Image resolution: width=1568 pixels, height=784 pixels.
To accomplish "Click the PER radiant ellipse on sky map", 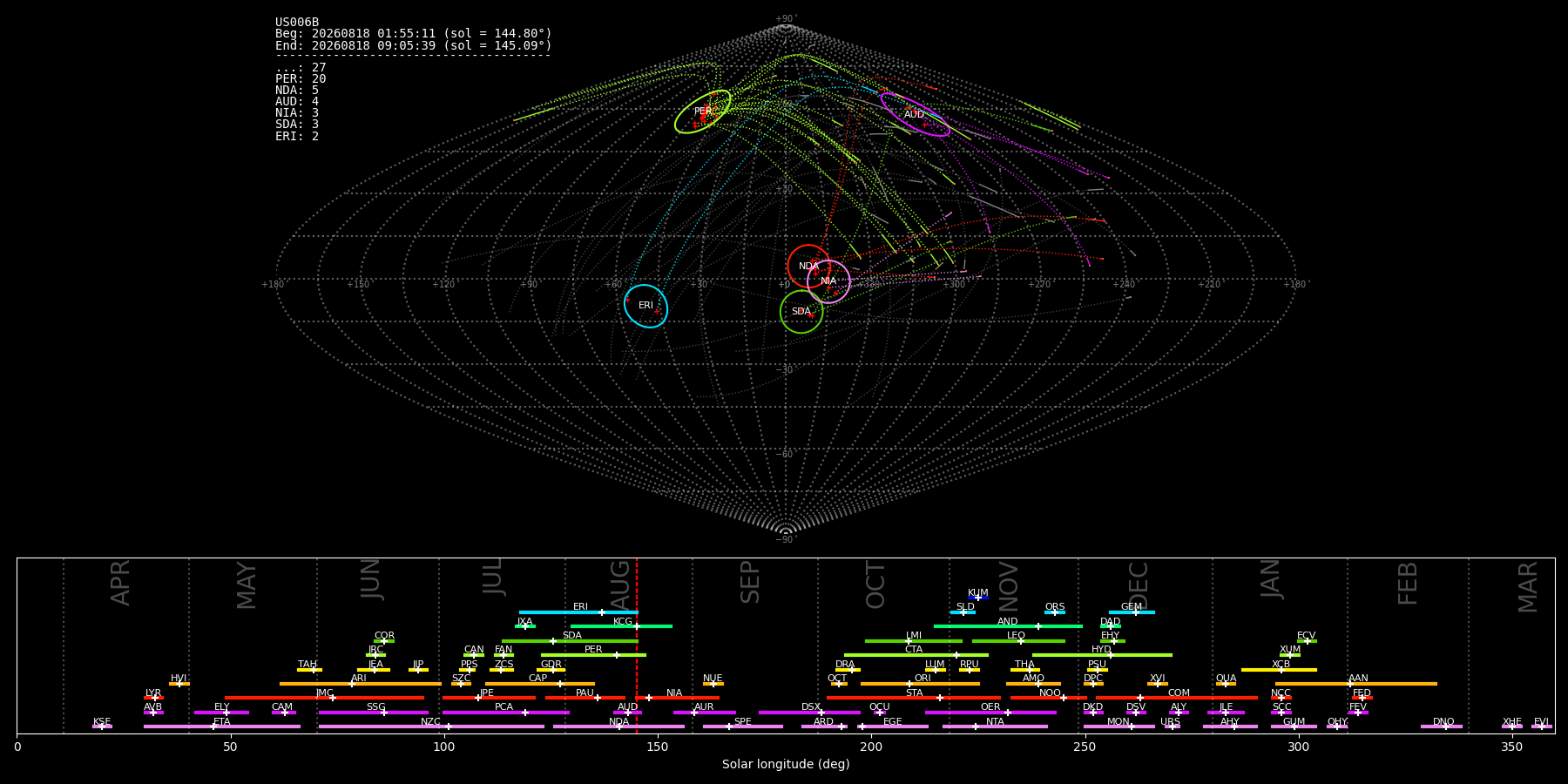I will point(703,112).
